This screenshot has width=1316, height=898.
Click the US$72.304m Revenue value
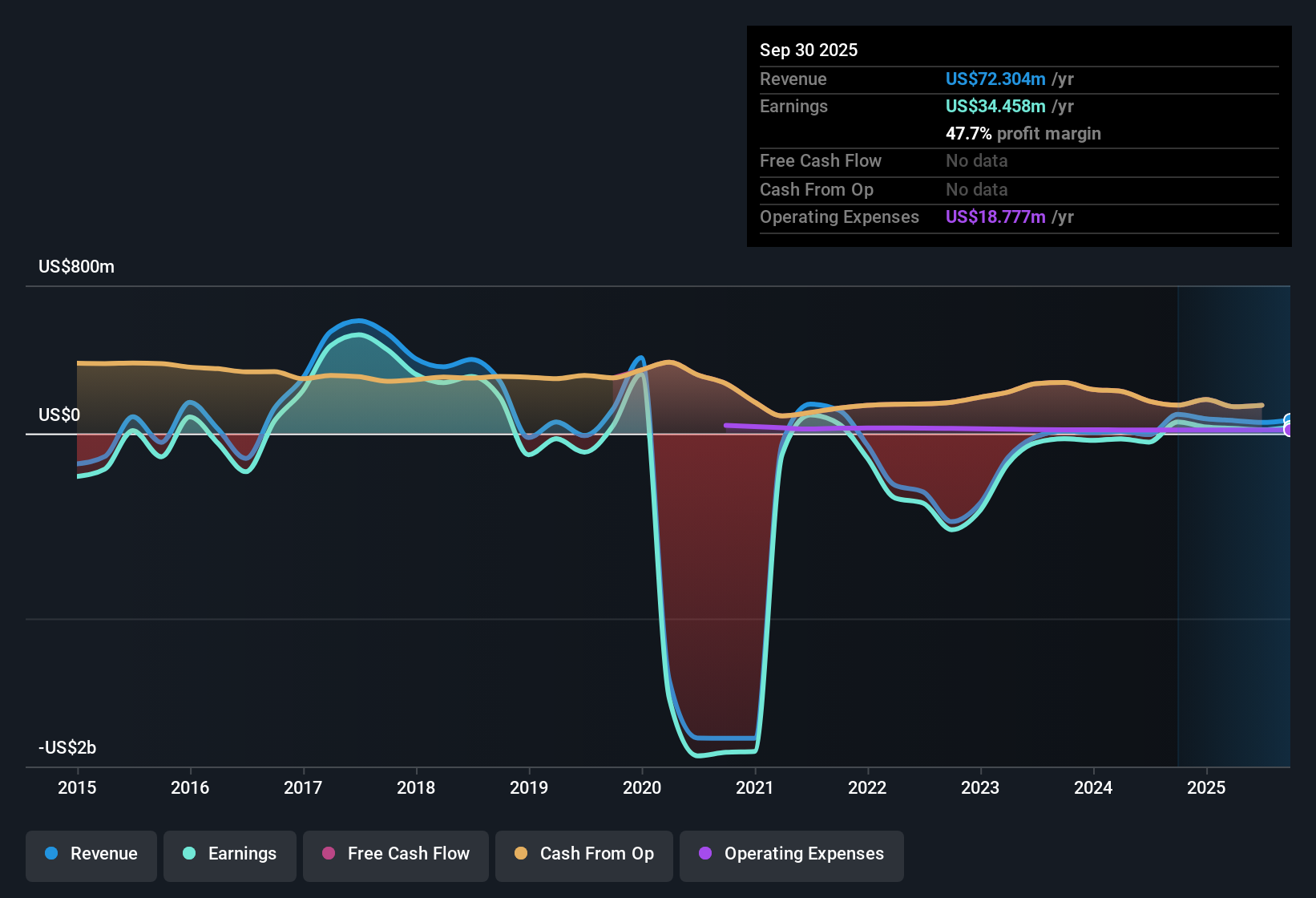(x=995, y=79)
